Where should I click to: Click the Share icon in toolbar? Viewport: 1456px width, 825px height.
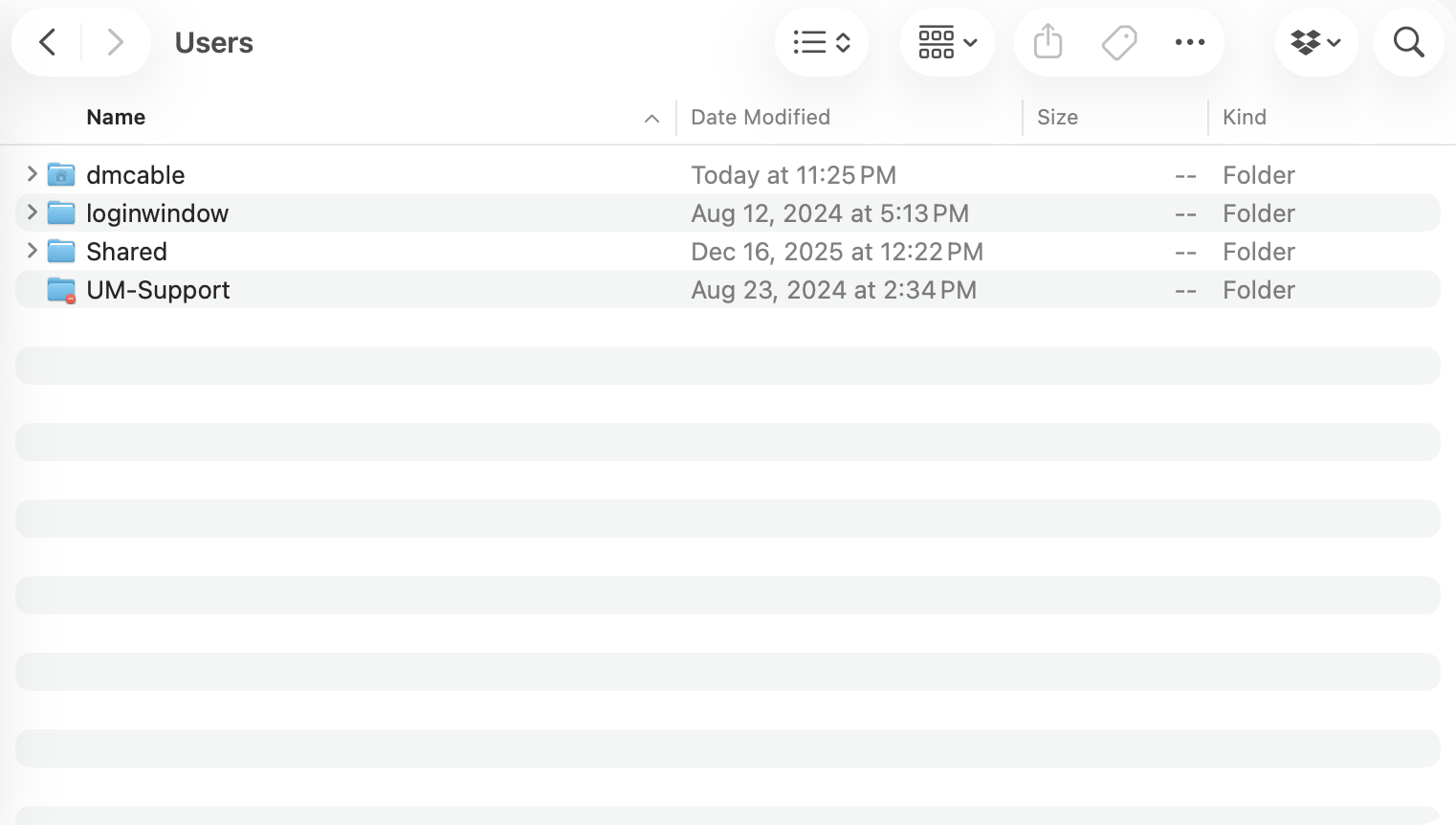click(1048, 42)
